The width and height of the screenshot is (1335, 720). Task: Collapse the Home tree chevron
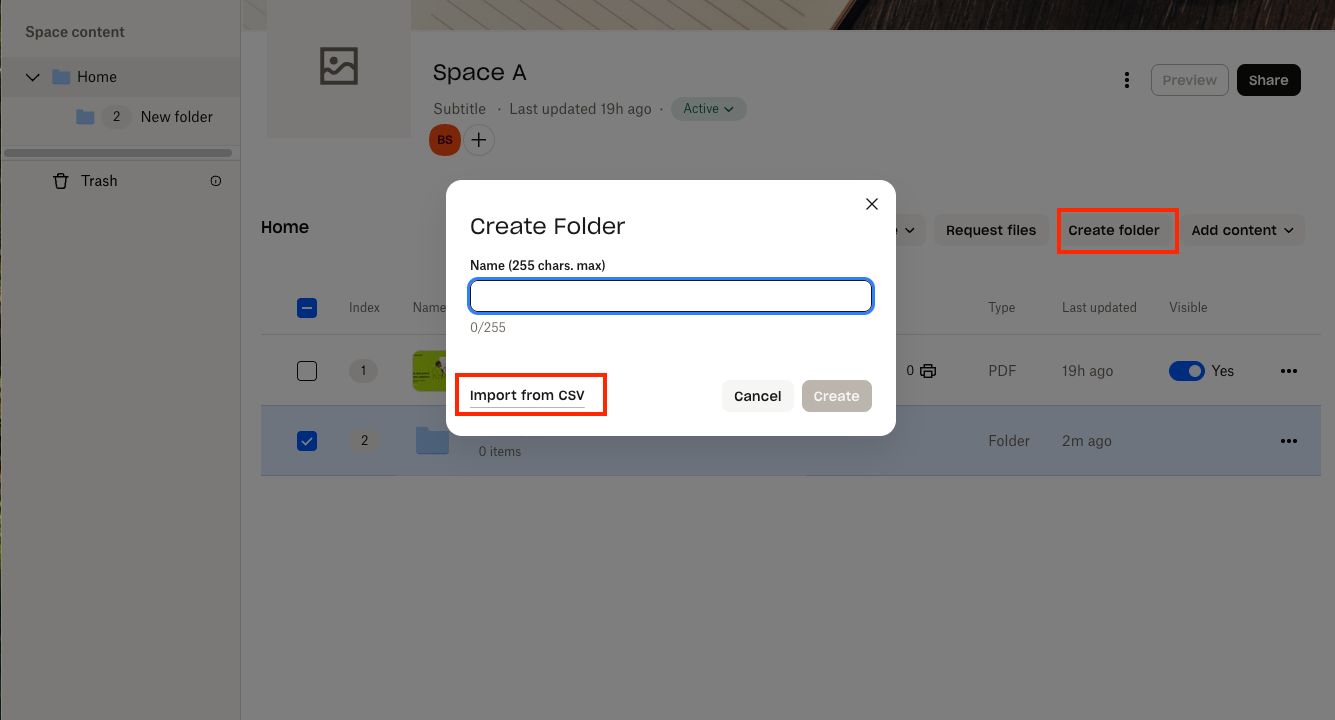[x=33, y=77]
